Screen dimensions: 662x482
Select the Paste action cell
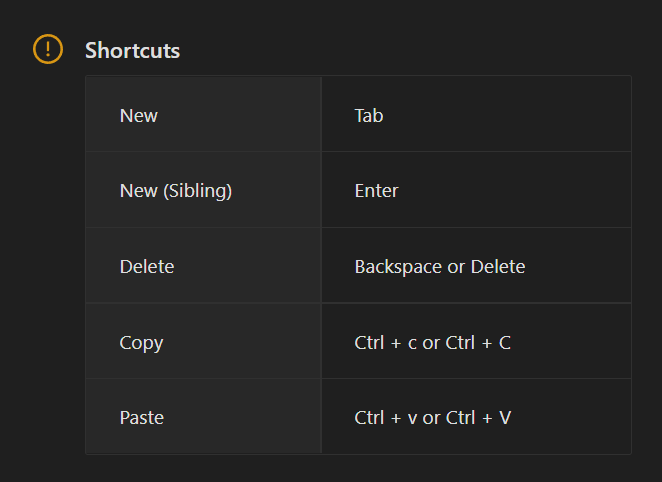(x=203, y=417)
